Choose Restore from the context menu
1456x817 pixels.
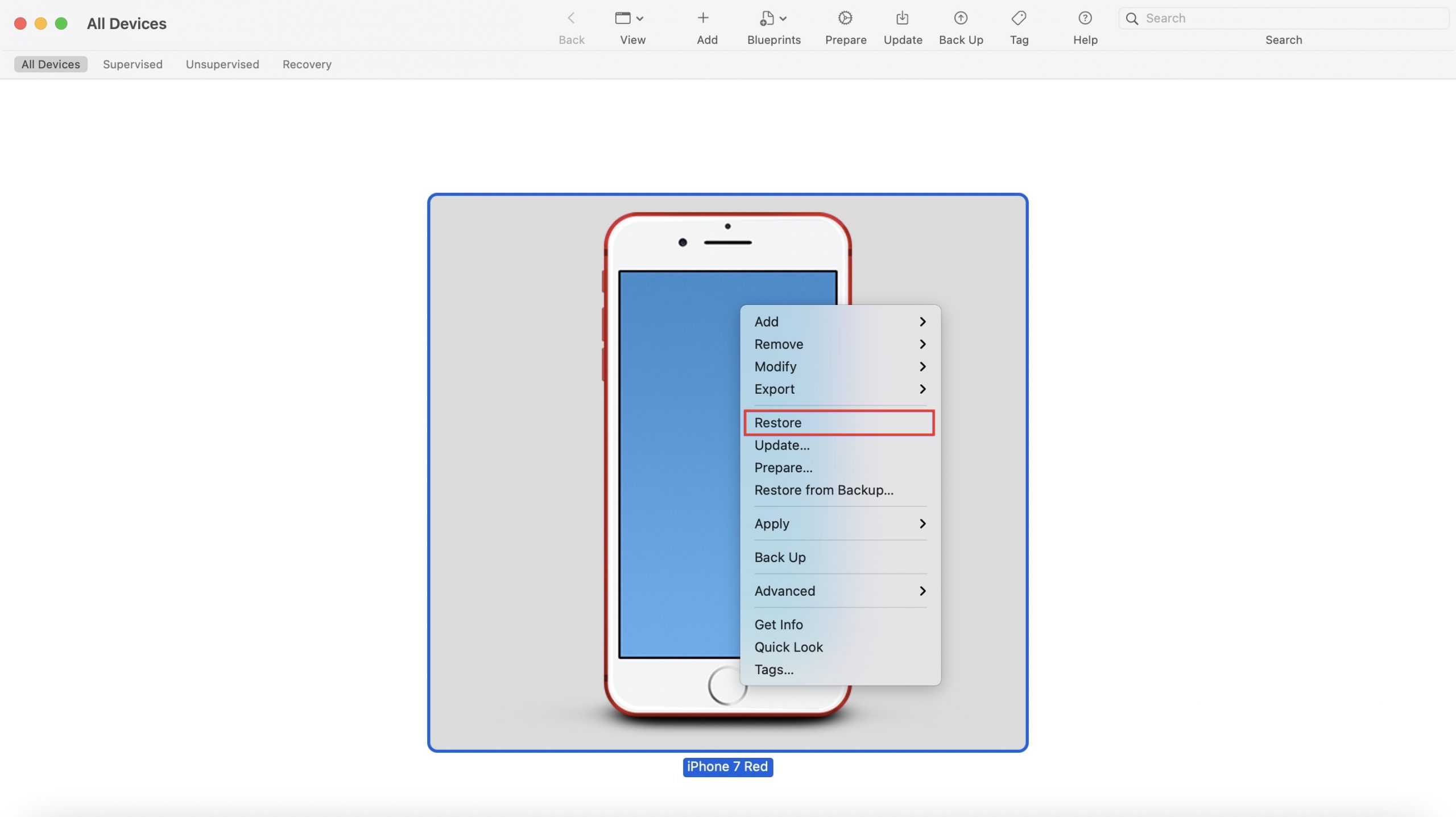click(839, 423)
